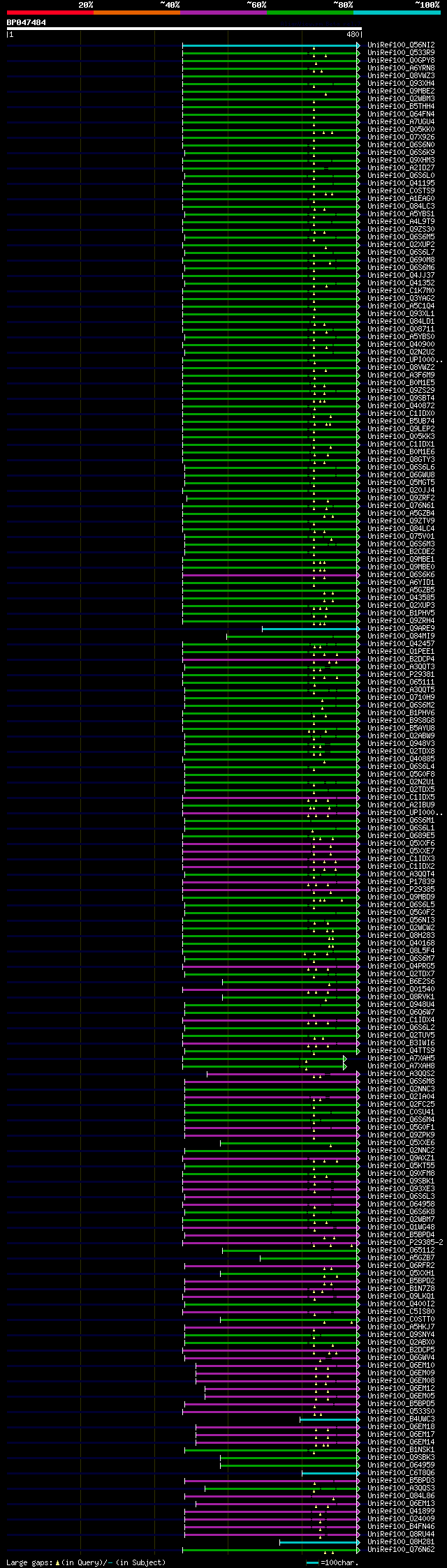The image size is (447, 1568).
Task: Select the UniRef100_Q2FC25 label
Action: click(x=401, y=1104)
